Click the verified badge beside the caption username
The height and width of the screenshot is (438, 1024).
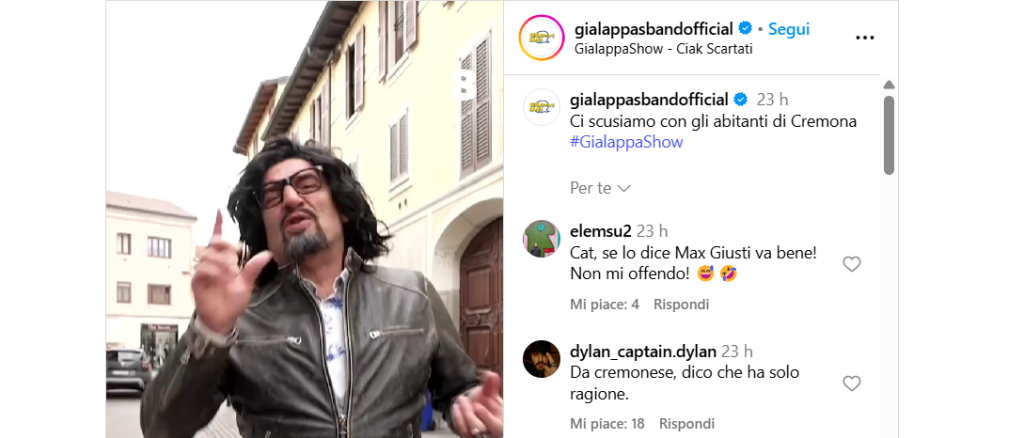[x=741, y=100]
